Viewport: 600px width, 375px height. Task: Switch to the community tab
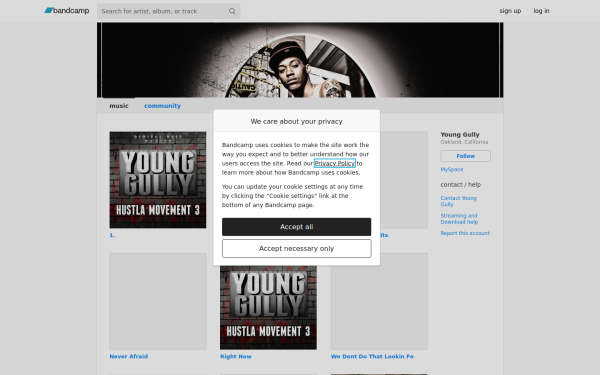[162, 106]
